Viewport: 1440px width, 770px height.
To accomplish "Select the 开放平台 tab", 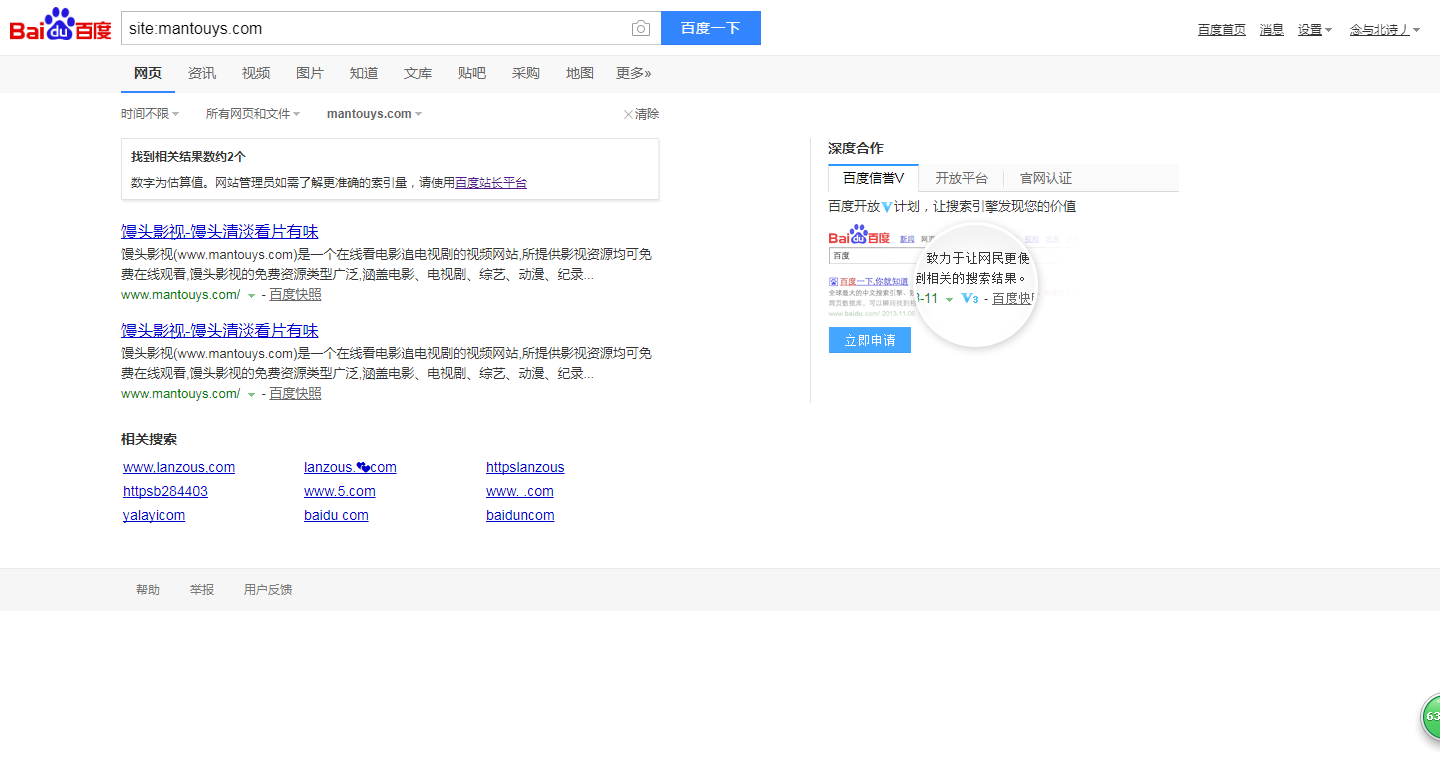I will point(961,178).
